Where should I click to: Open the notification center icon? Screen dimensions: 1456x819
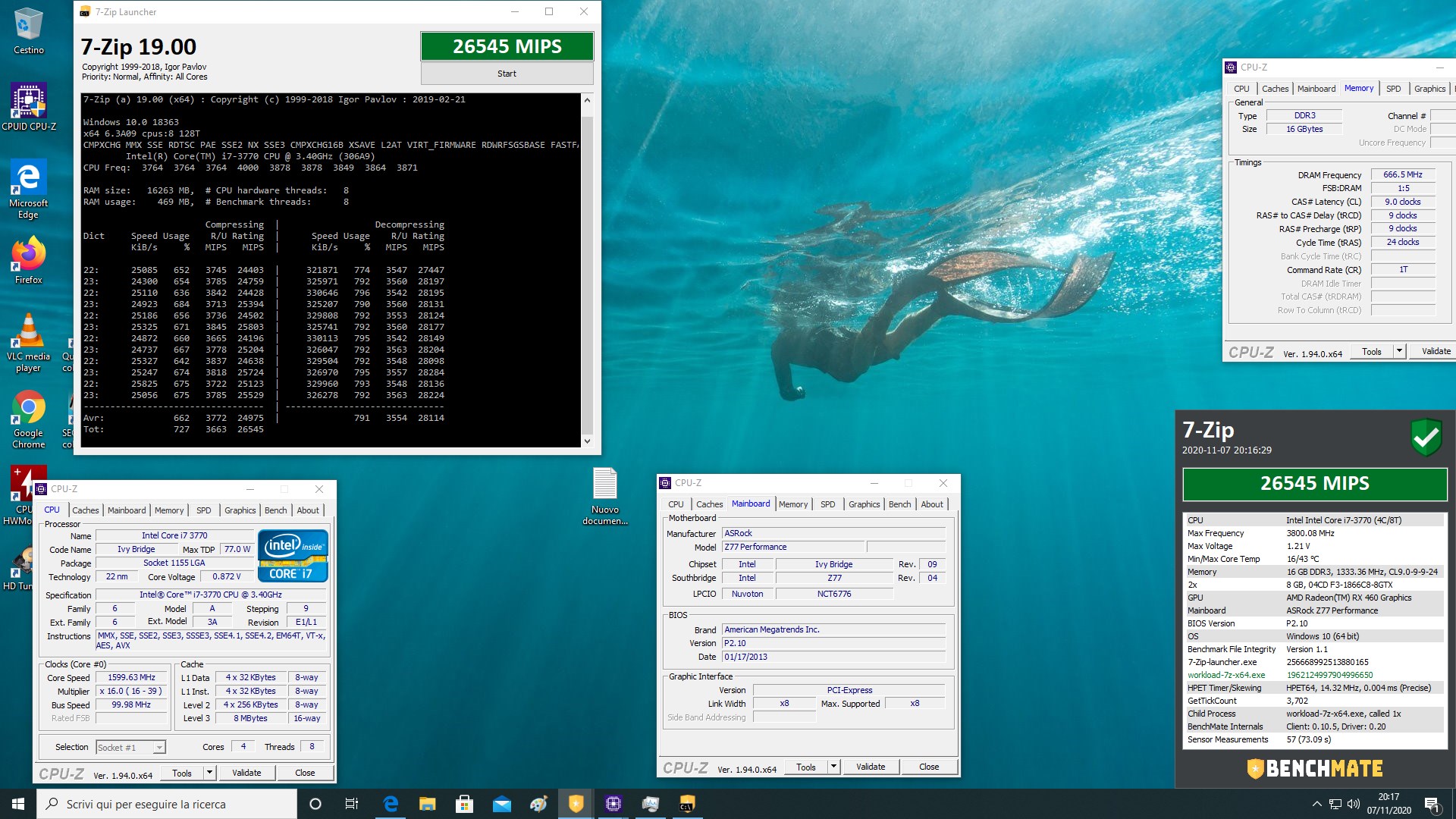[1432, 805]
